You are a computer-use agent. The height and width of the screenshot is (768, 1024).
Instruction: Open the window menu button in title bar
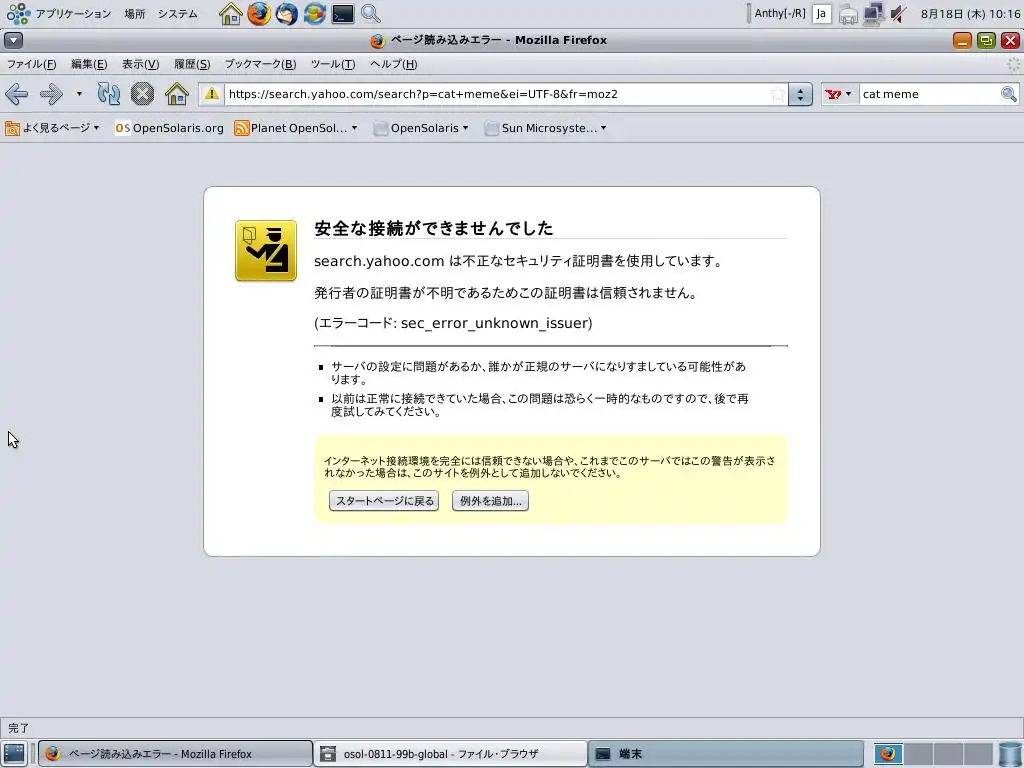coord(14,40)
